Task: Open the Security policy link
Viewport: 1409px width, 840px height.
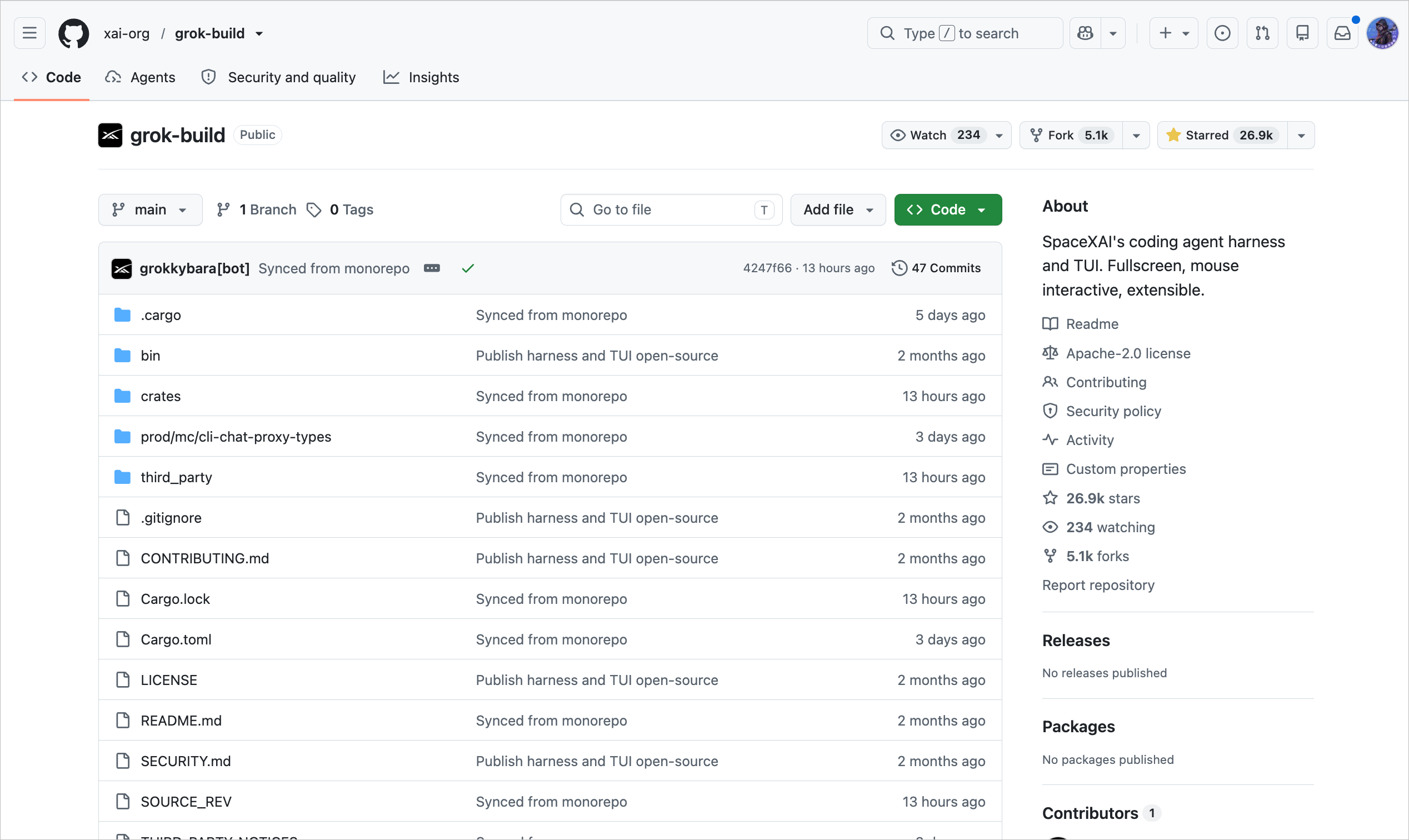Action: coord(1113,412)
